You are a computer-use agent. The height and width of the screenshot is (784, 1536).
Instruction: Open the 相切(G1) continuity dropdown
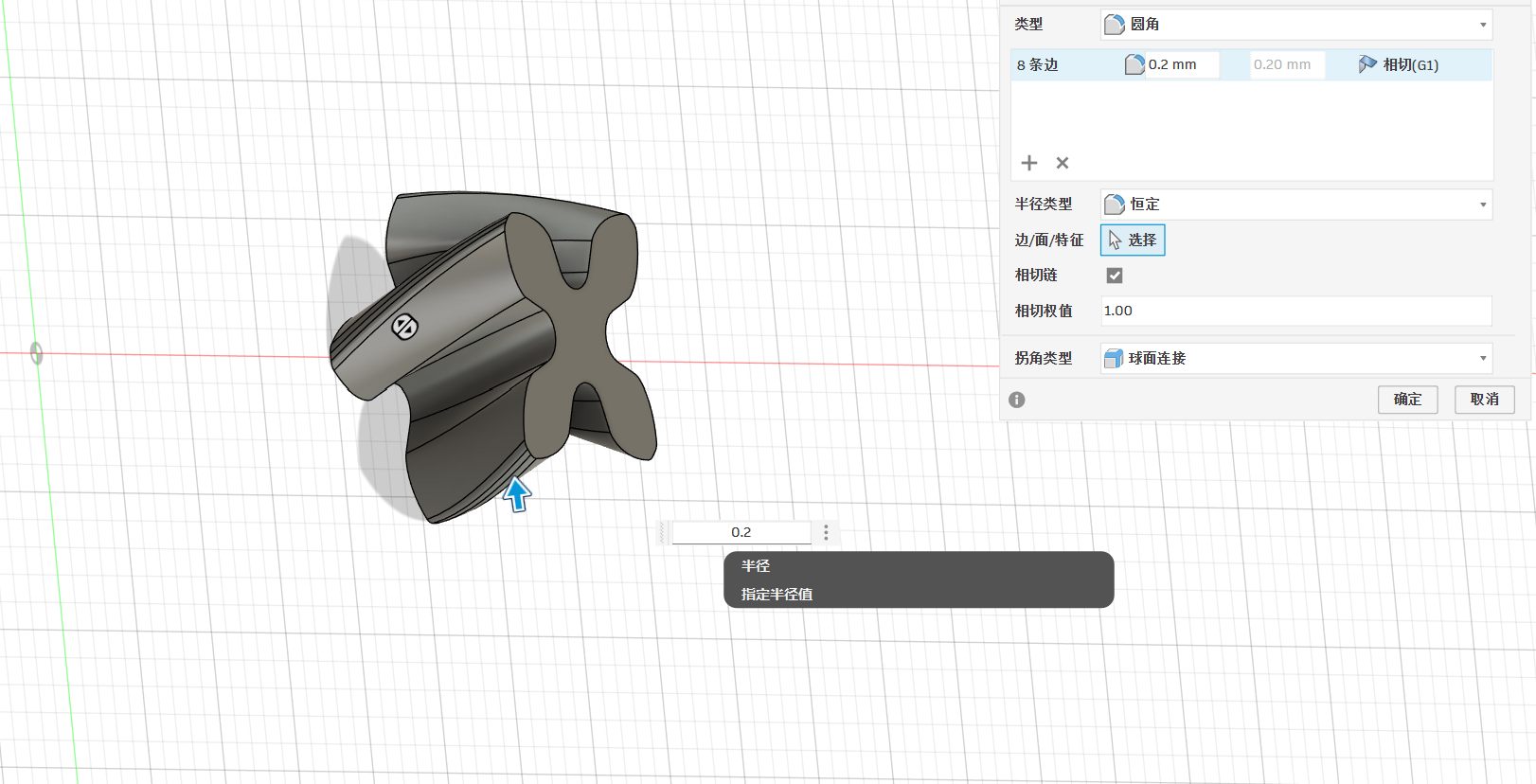click(x=1399, y=64)
